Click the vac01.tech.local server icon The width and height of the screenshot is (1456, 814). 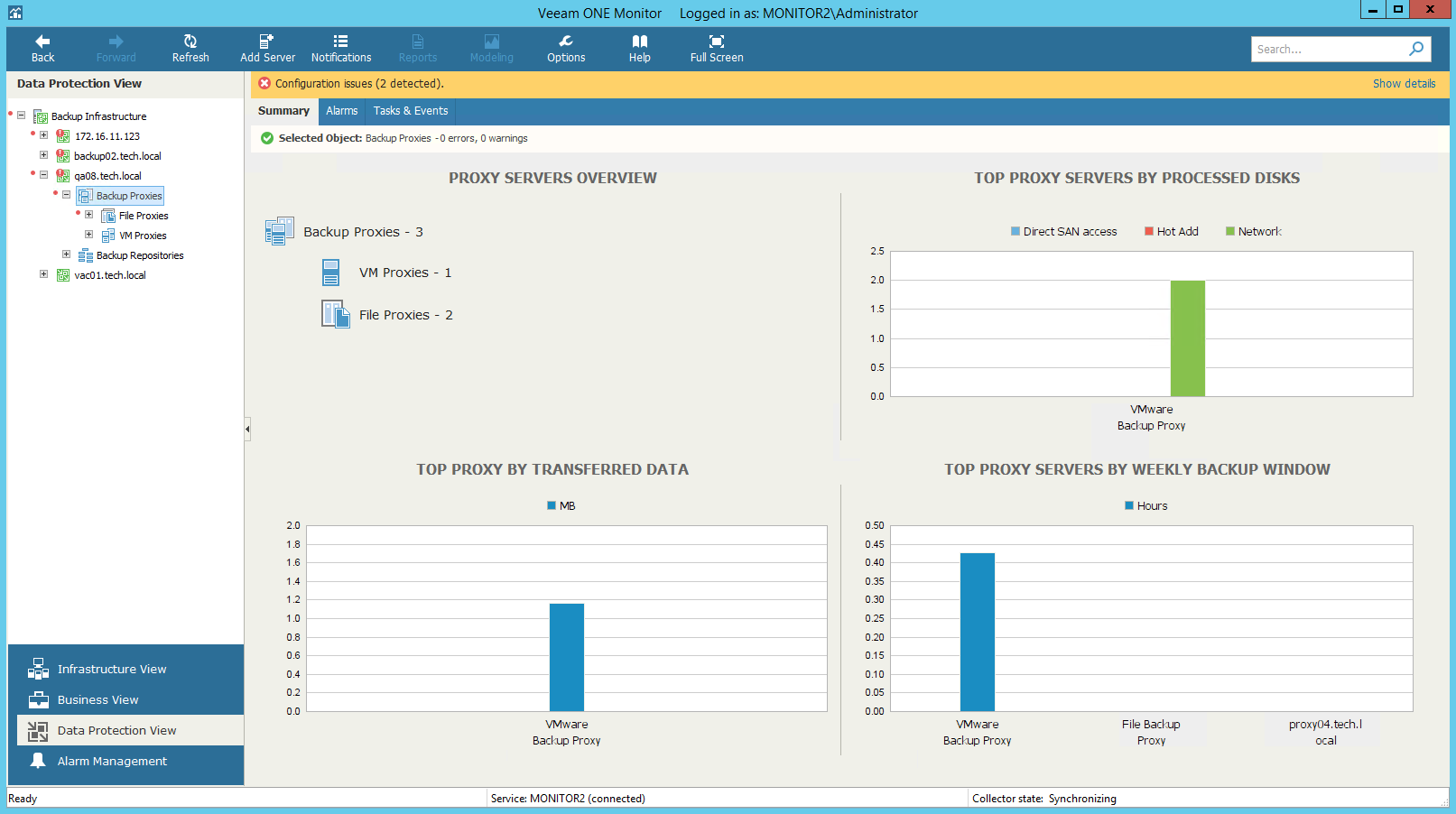[x=63, y=275]
